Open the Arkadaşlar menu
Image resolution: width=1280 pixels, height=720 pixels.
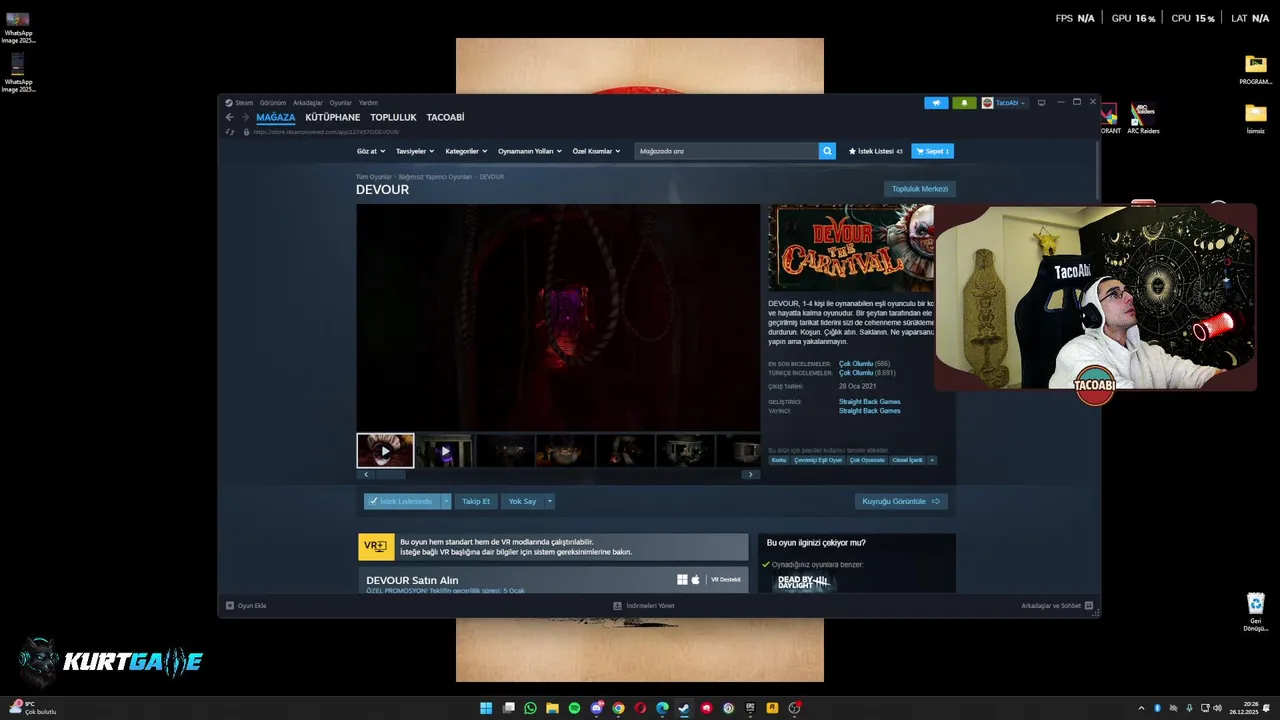(308, 102)
